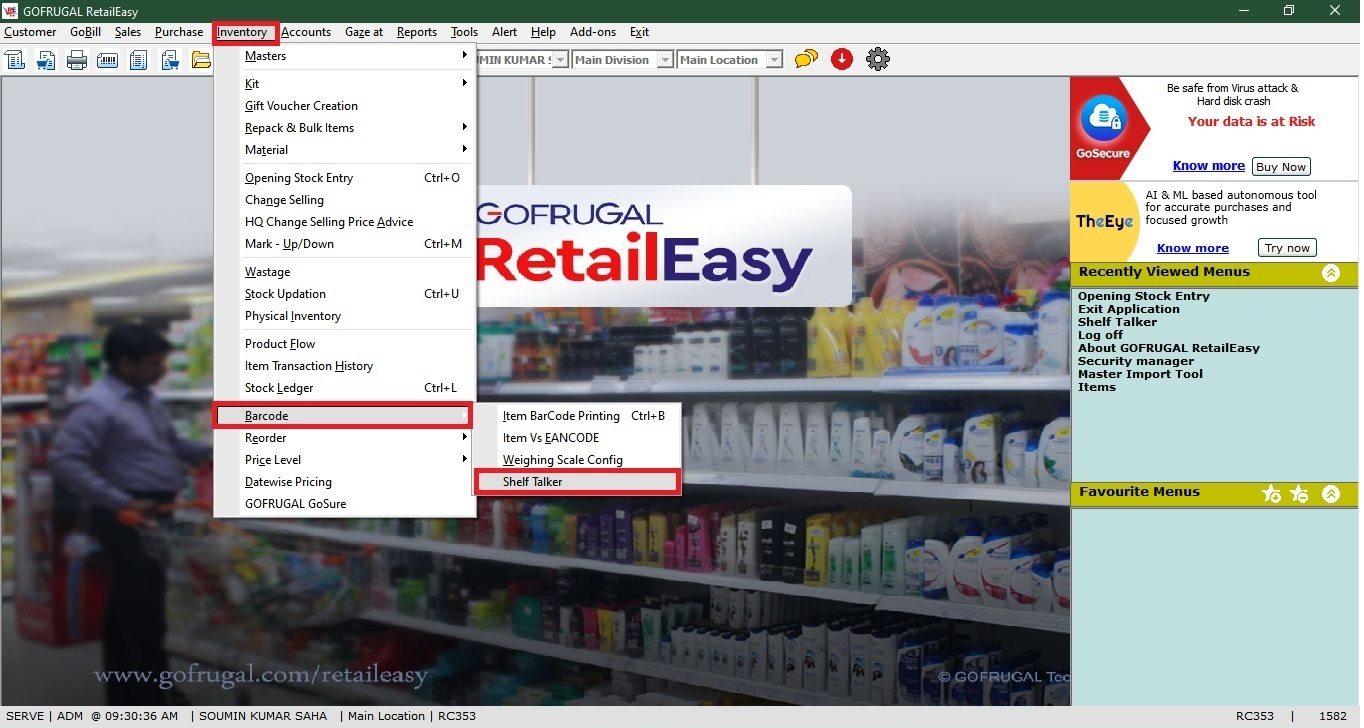
Task: Click the remove-favourite star minus icon
Action: [1299, 493]
